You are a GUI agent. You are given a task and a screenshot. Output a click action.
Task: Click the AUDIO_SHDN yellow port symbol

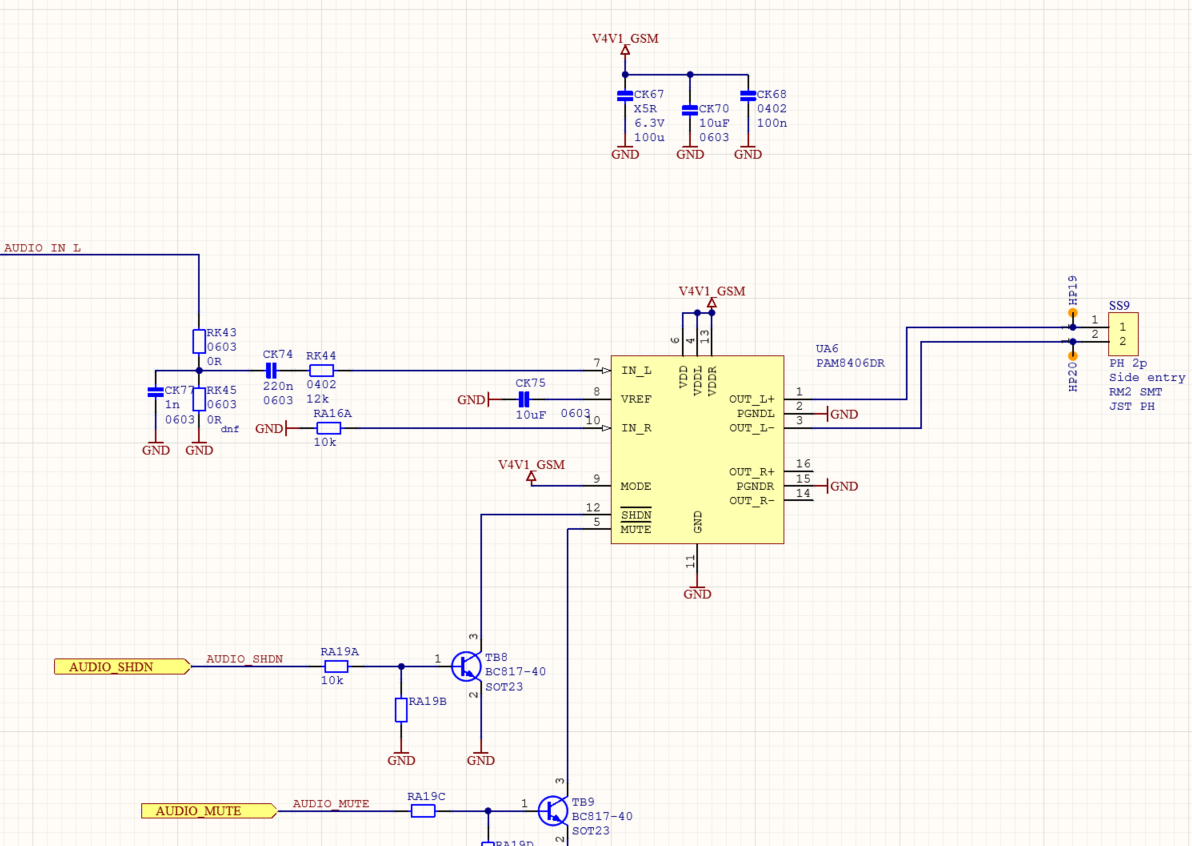tap(122, 667)
